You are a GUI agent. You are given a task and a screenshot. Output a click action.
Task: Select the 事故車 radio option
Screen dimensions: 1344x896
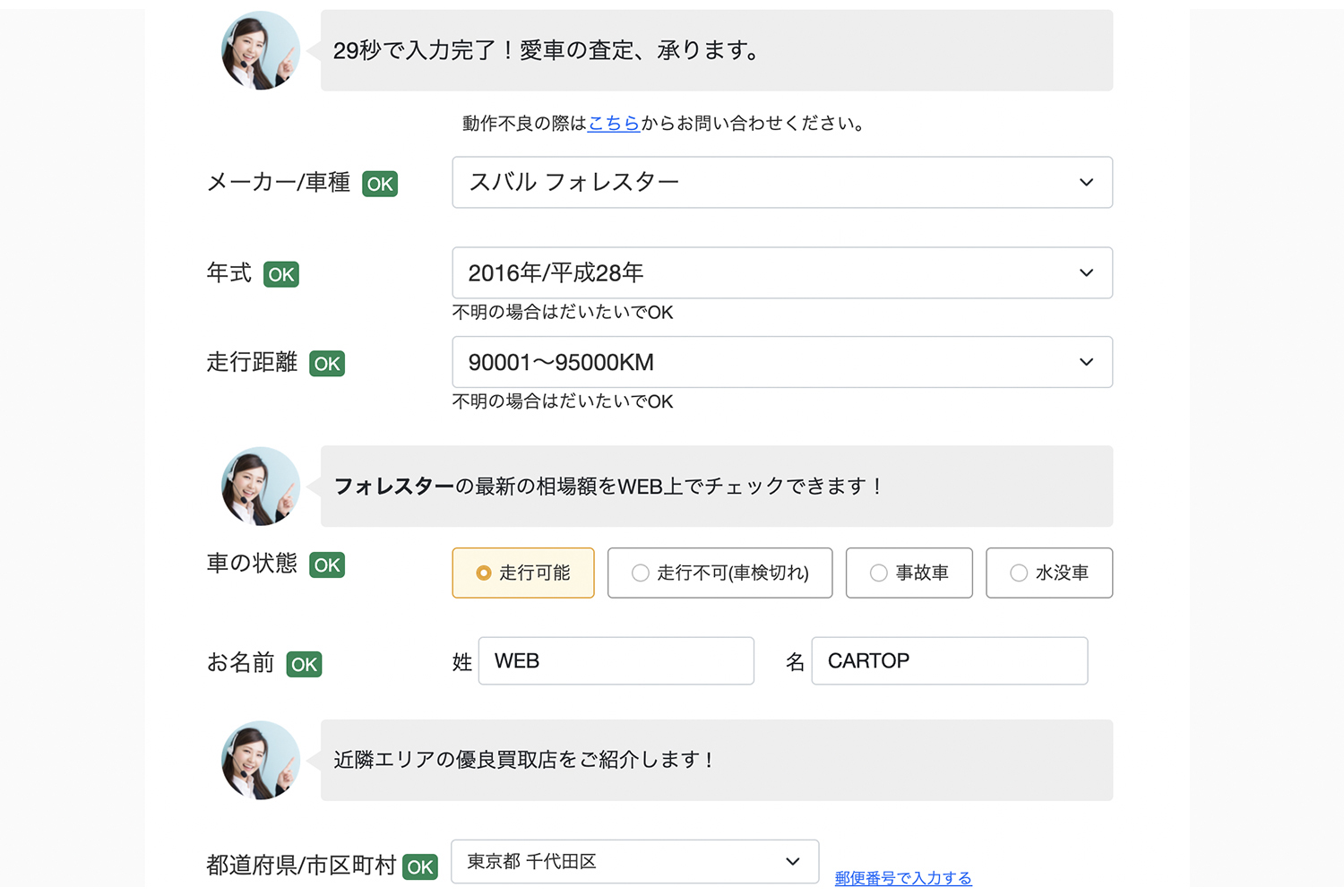tap(909, 573)
